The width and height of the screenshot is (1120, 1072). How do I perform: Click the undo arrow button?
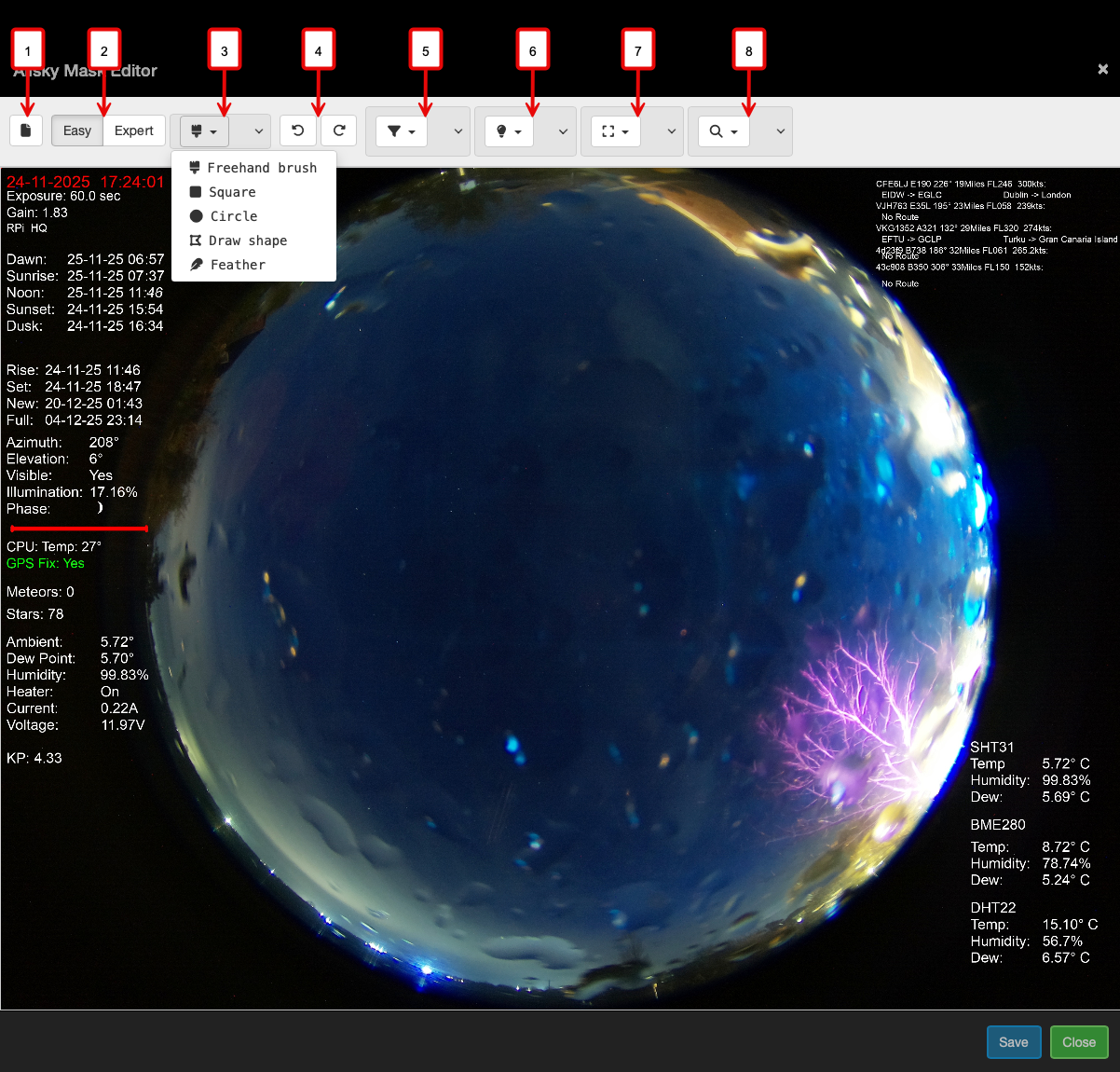tap(297, 131)
